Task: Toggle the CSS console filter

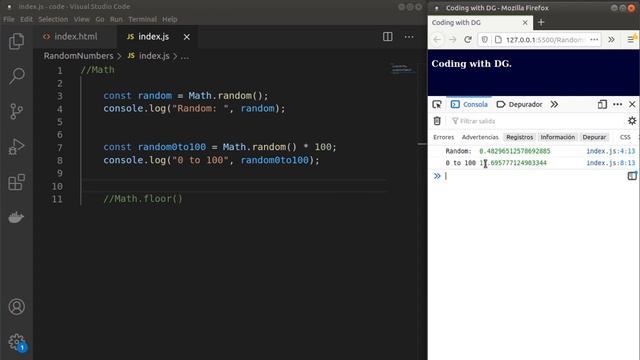Action: pos(625,137)
